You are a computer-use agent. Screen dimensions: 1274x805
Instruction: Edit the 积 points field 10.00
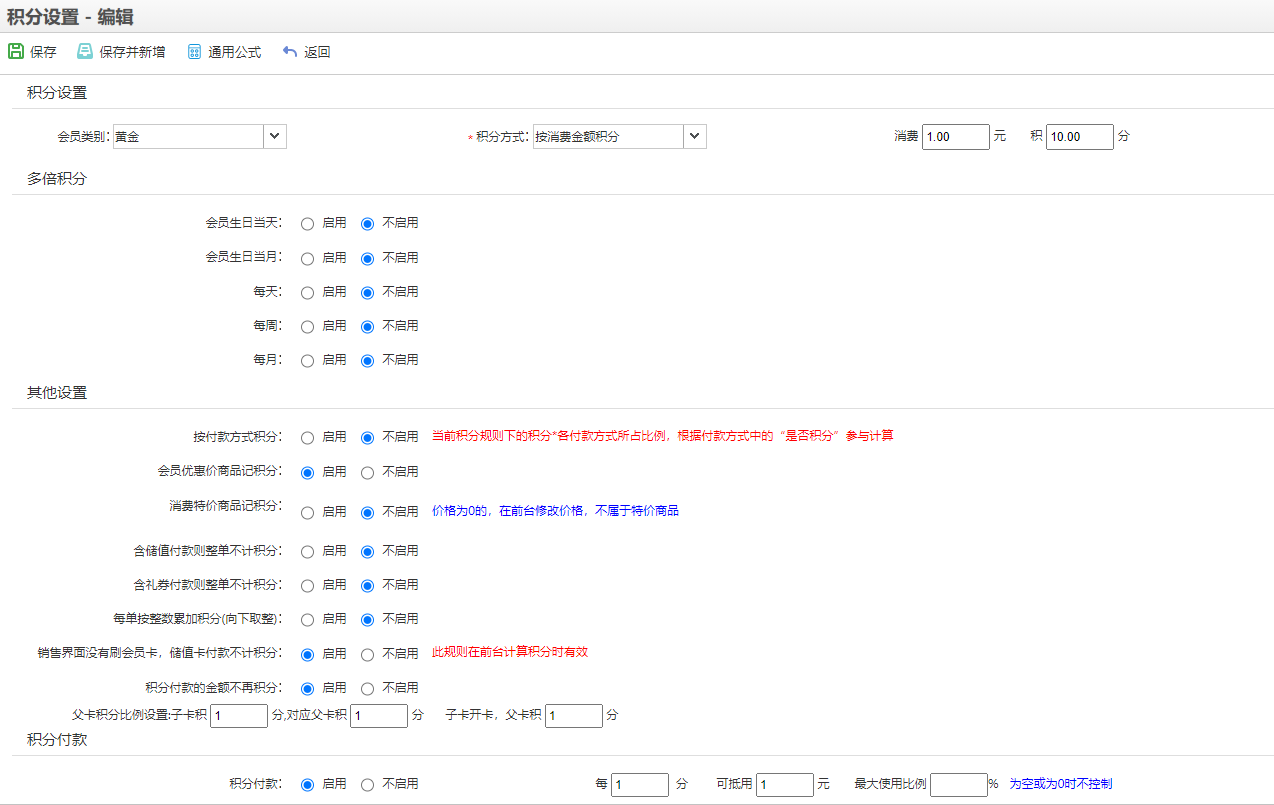coord(1080,137)
